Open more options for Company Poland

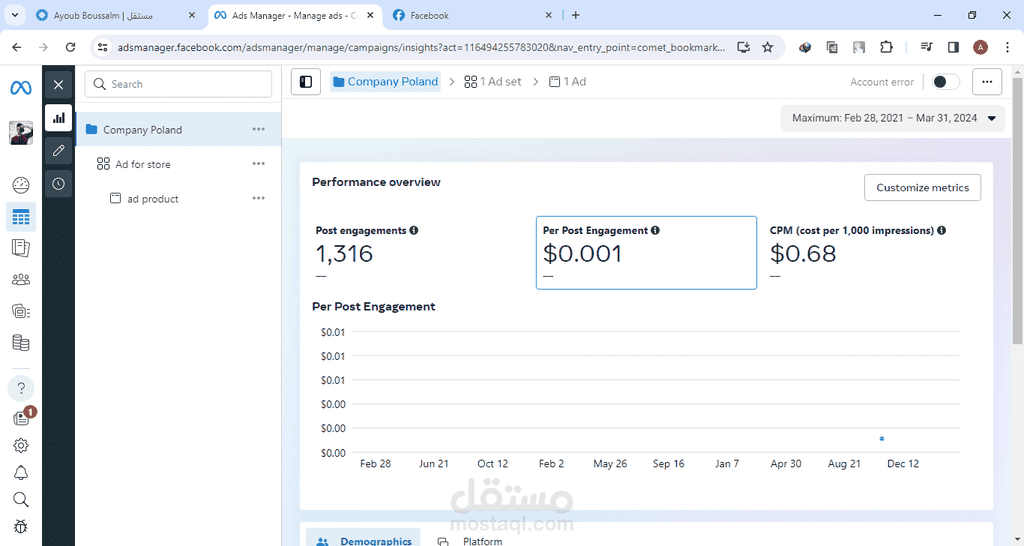259,129
